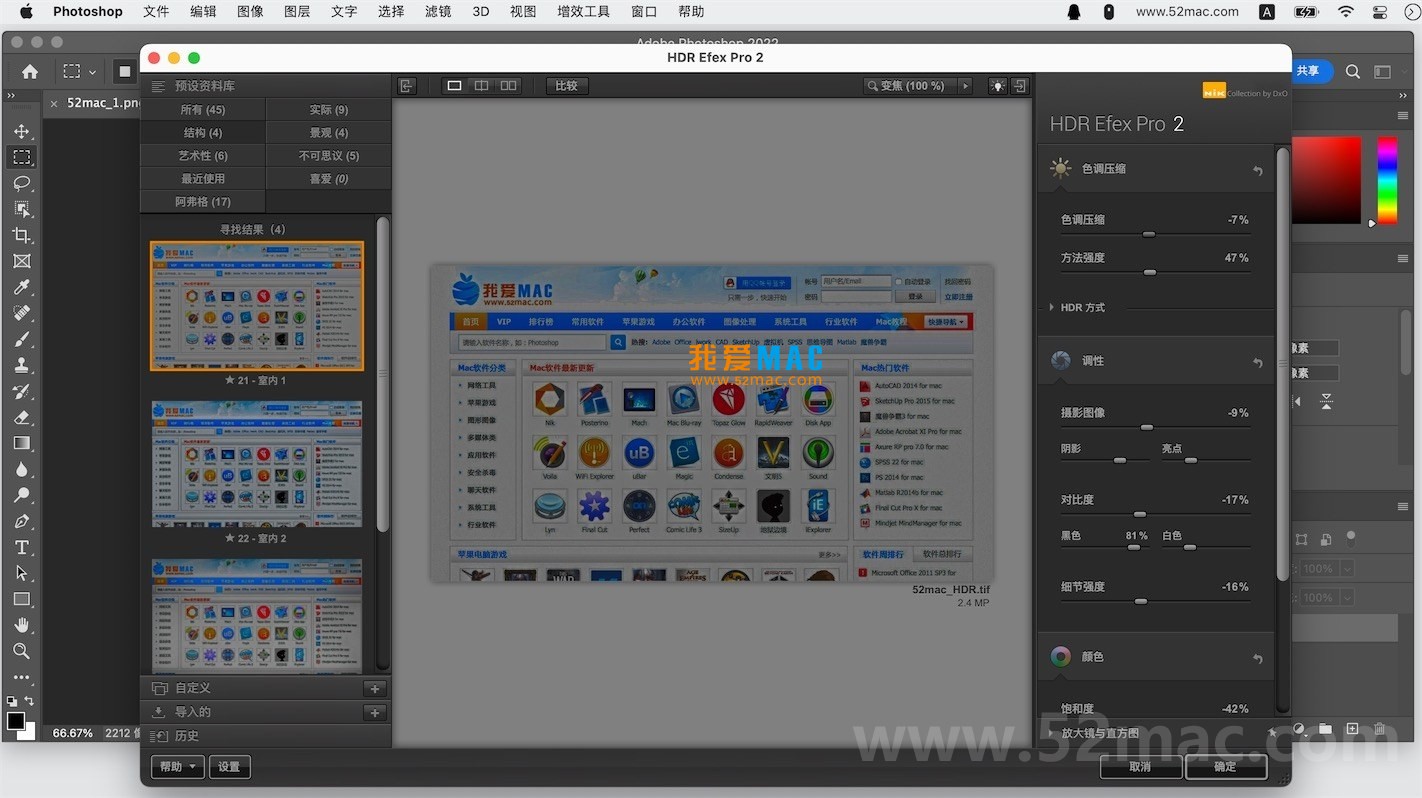Select the Clone Stamp tool

click(22, 365)
